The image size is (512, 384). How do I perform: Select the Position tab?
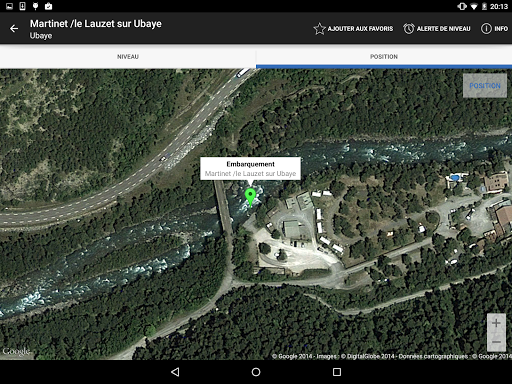point(384,57)
